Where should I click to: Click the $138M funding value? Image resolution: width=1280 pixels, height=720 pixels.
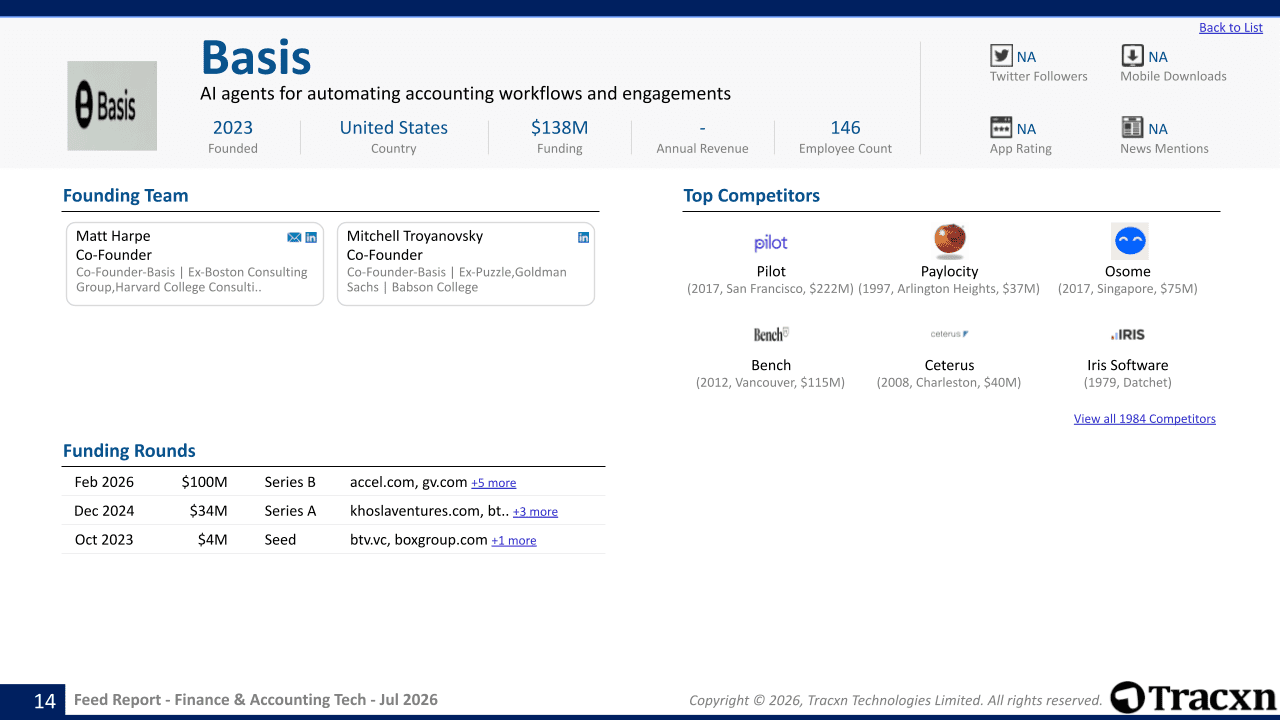(559, 127)
